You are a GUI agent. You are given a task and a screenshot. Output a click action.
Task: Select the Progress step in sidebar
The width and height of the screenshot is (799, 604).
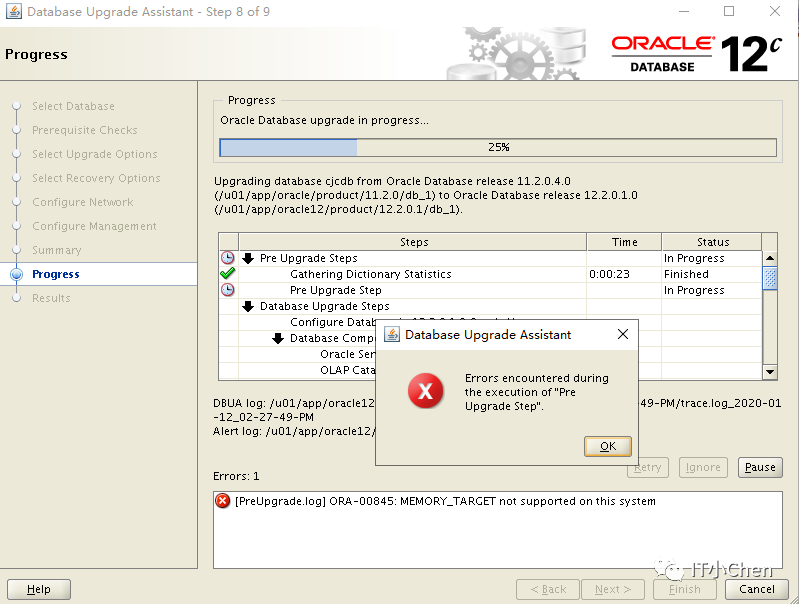(56, 274)
